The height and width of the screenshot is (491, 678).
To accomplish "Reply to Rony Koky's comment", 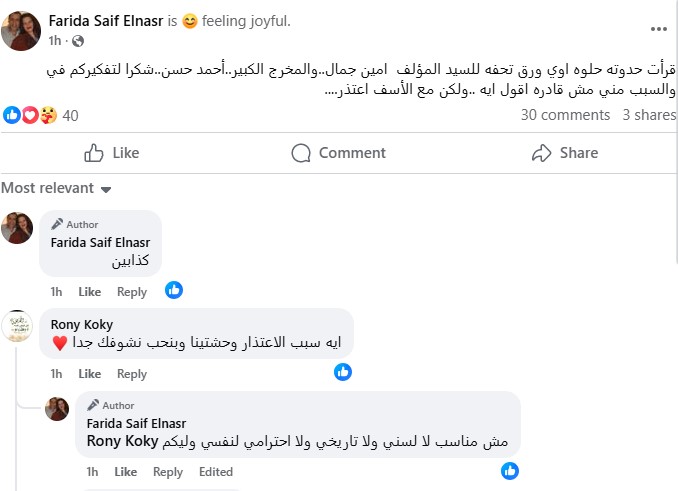I will tap(132, 374).
